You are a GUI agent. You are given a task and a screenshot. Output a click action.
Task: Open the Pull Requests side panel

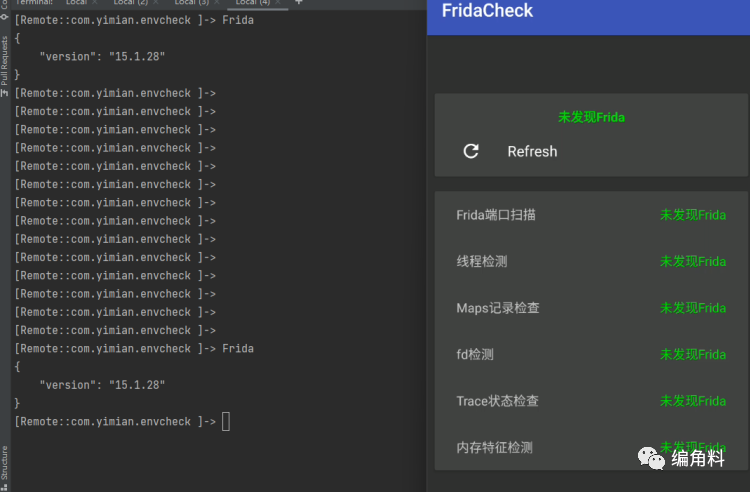pyautogui.click(x=4, y=66)
